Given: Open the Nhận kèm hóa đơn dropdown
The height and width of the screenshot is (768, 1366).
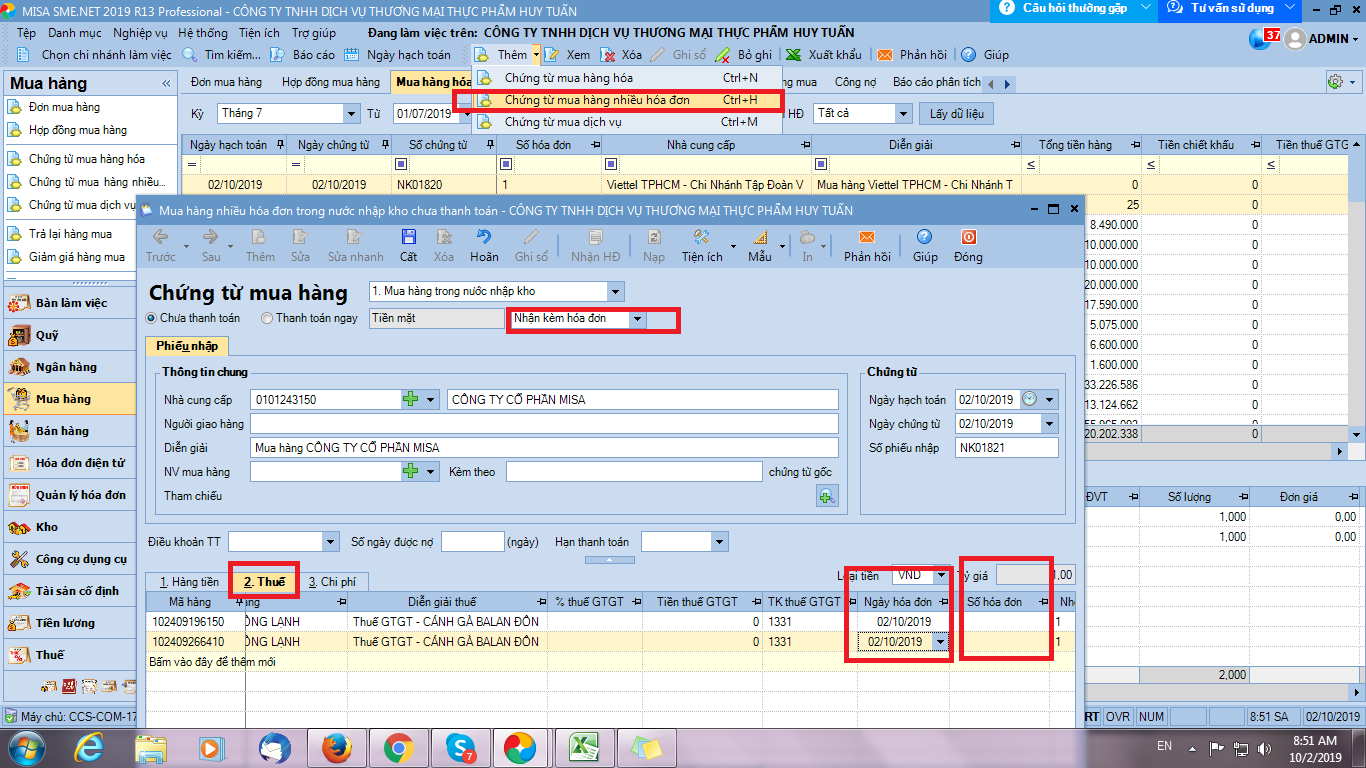Looking at the screenshot, I should point(637,319).
